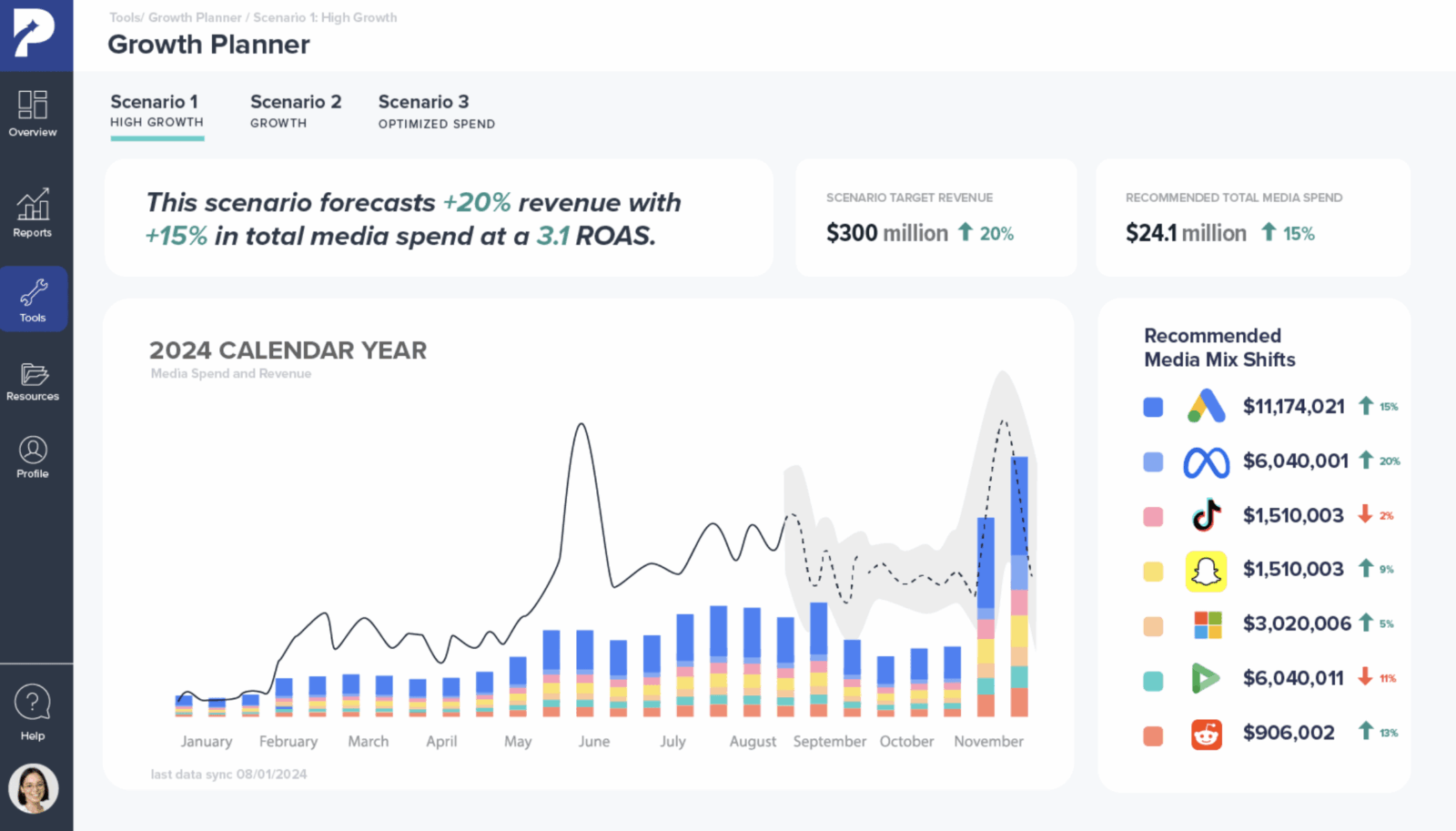Select the TikTok icon in Media Mix Shifts
Image resolution: width=1456 pixels, height=831 pixels.
1206,515
